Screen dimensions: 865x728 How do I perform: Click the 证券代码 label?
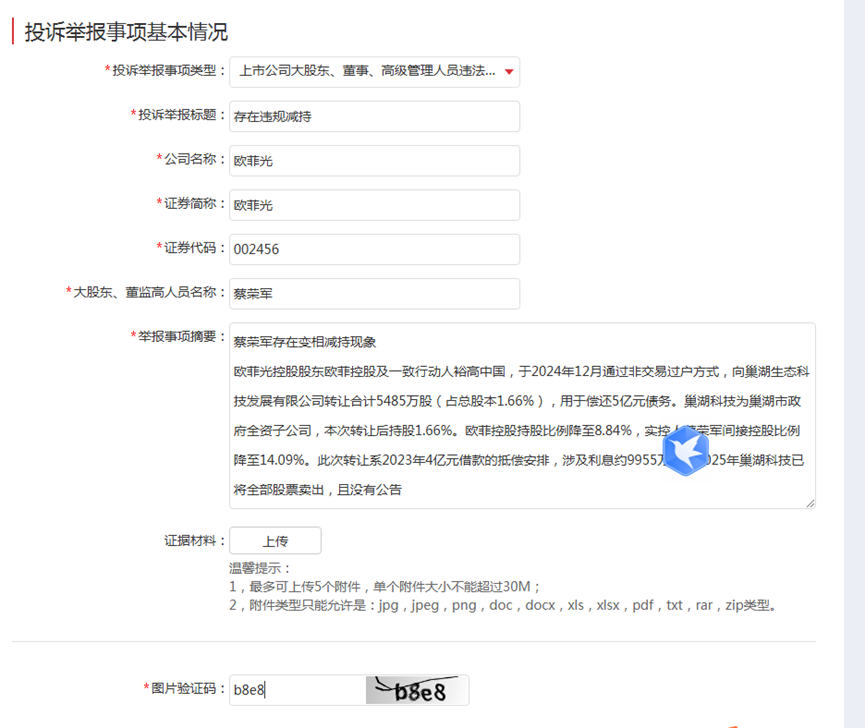click(190, 248)
